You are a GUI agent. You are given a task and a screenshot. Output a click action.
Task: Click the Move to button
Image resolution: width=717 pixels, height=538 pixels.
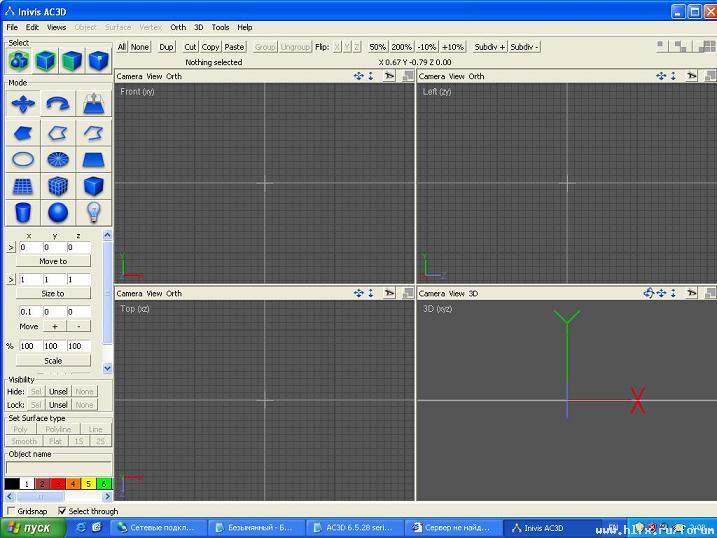pos(53,261)
